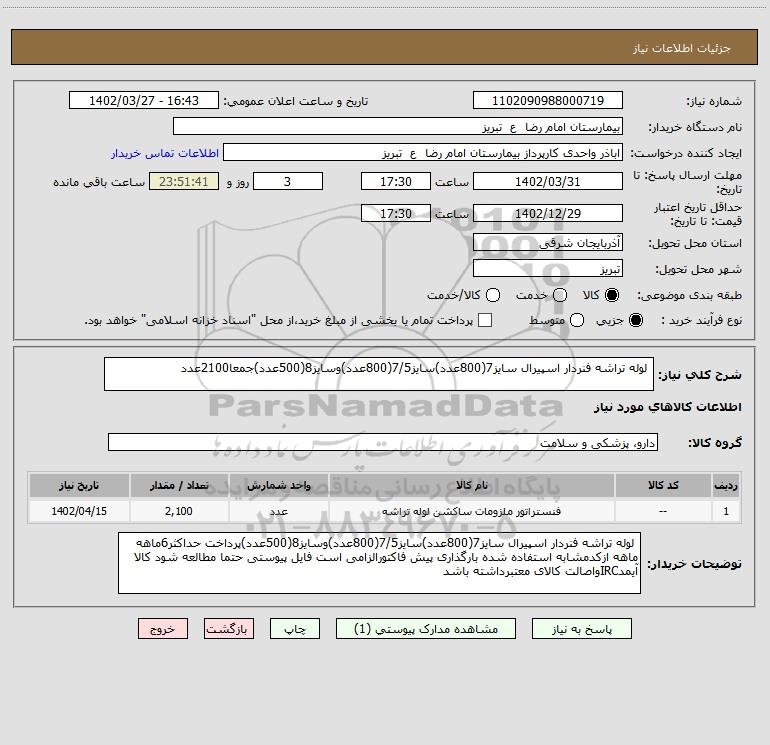Click goods group field دارو، پزشکی و سلامت
Screen dimensions: 770x745
coord(383,442)
